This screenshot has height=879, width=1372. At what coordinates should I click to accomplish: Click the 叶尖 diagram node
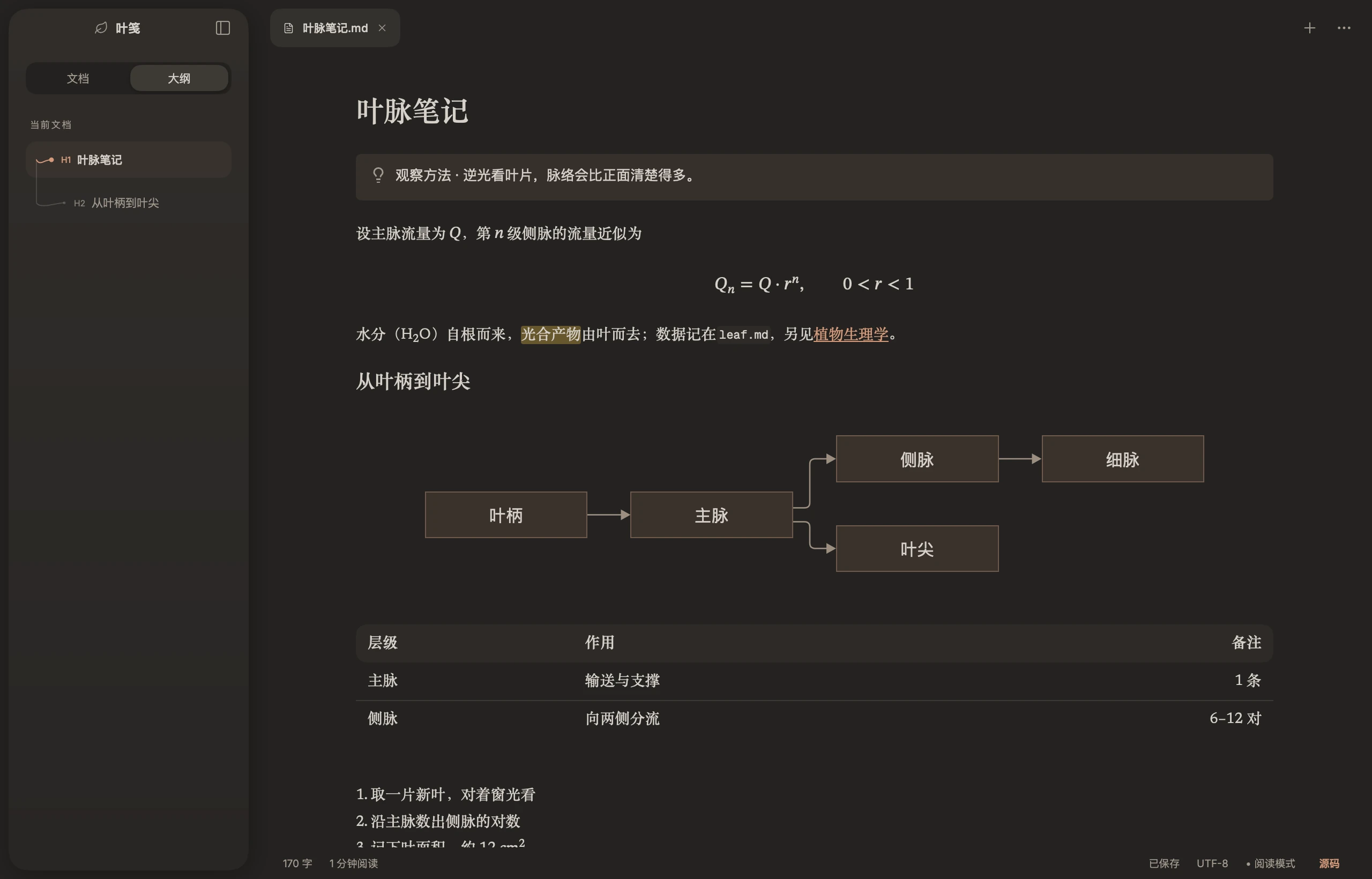coord(917,548)
